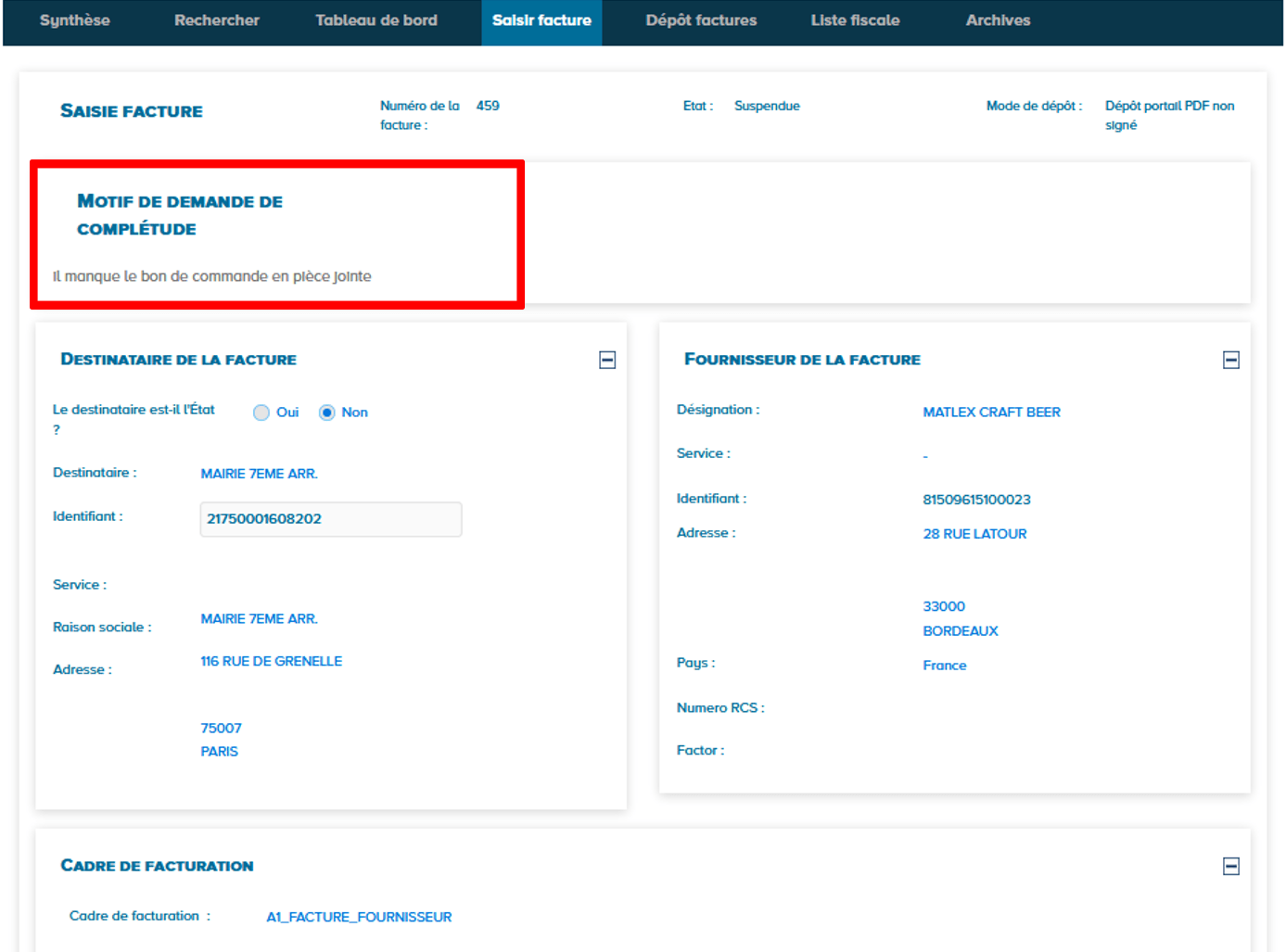Viewport: 1286px width, 952px height.
Task: Click the 116 RUE DE GRENELLE address
Action: tap(271, 661)
